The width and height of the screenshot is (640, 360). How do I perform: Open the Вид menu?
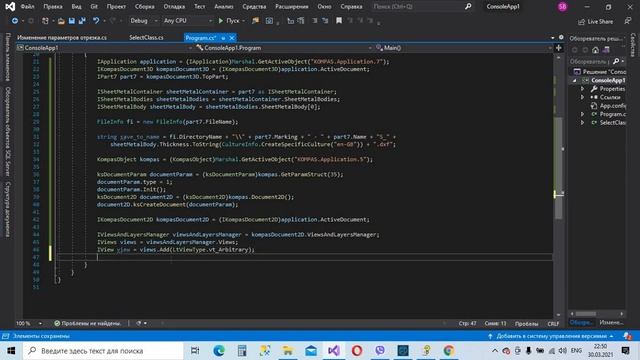tap(76, 7)
